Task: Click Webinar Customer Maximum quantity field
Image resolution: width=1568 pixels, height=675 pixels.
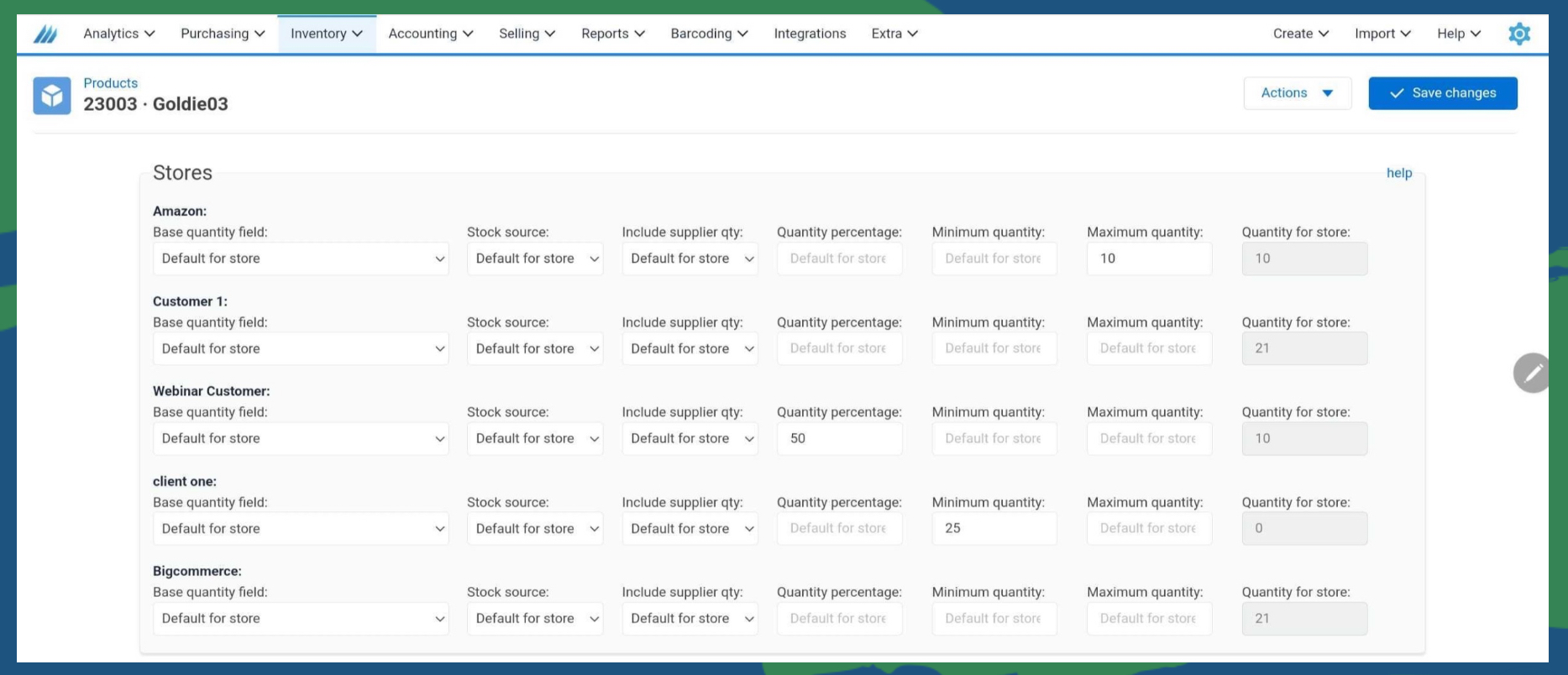Action: (1150, 438)
